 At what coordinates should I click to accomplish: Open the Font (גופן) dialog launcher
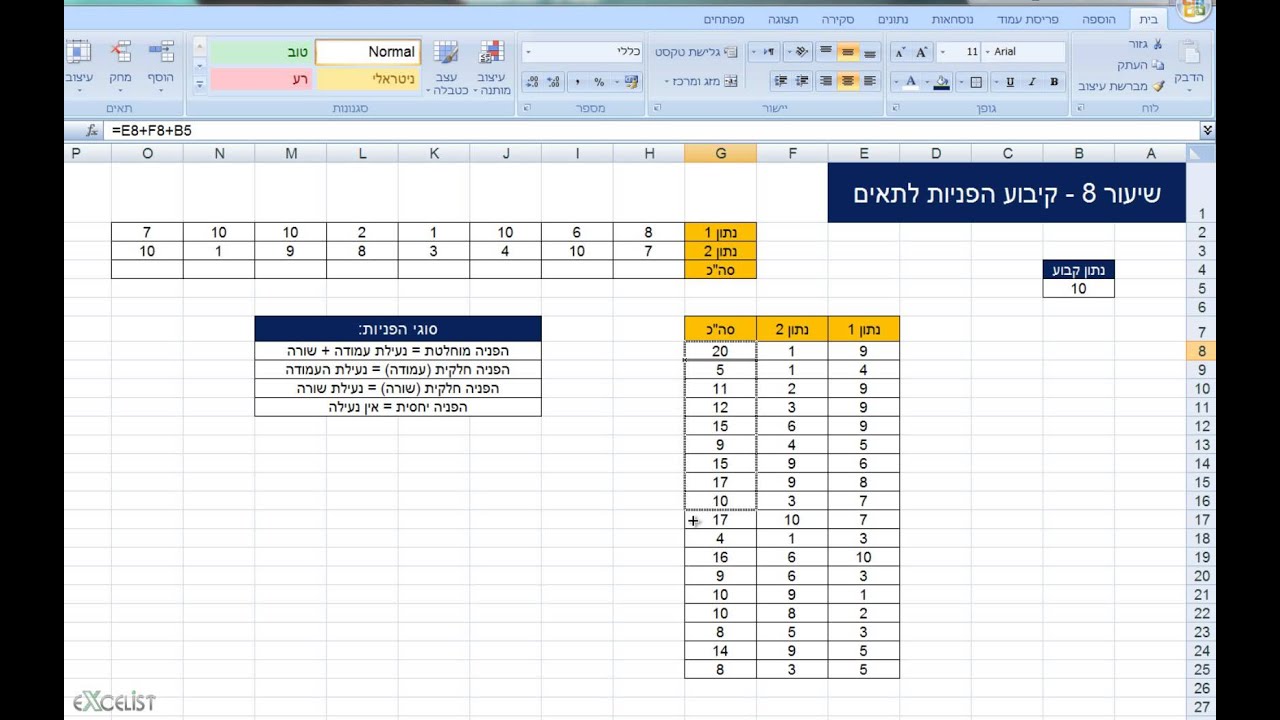[x=895, y=107]
